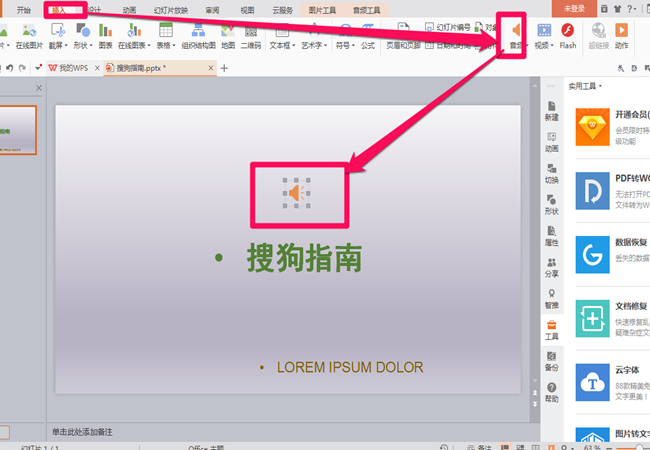Image resolution: width=650 pixels, height=450 pixels.
Task: Open Header and Footer (页眉和页脚)
Action: [x=403, y=36]
